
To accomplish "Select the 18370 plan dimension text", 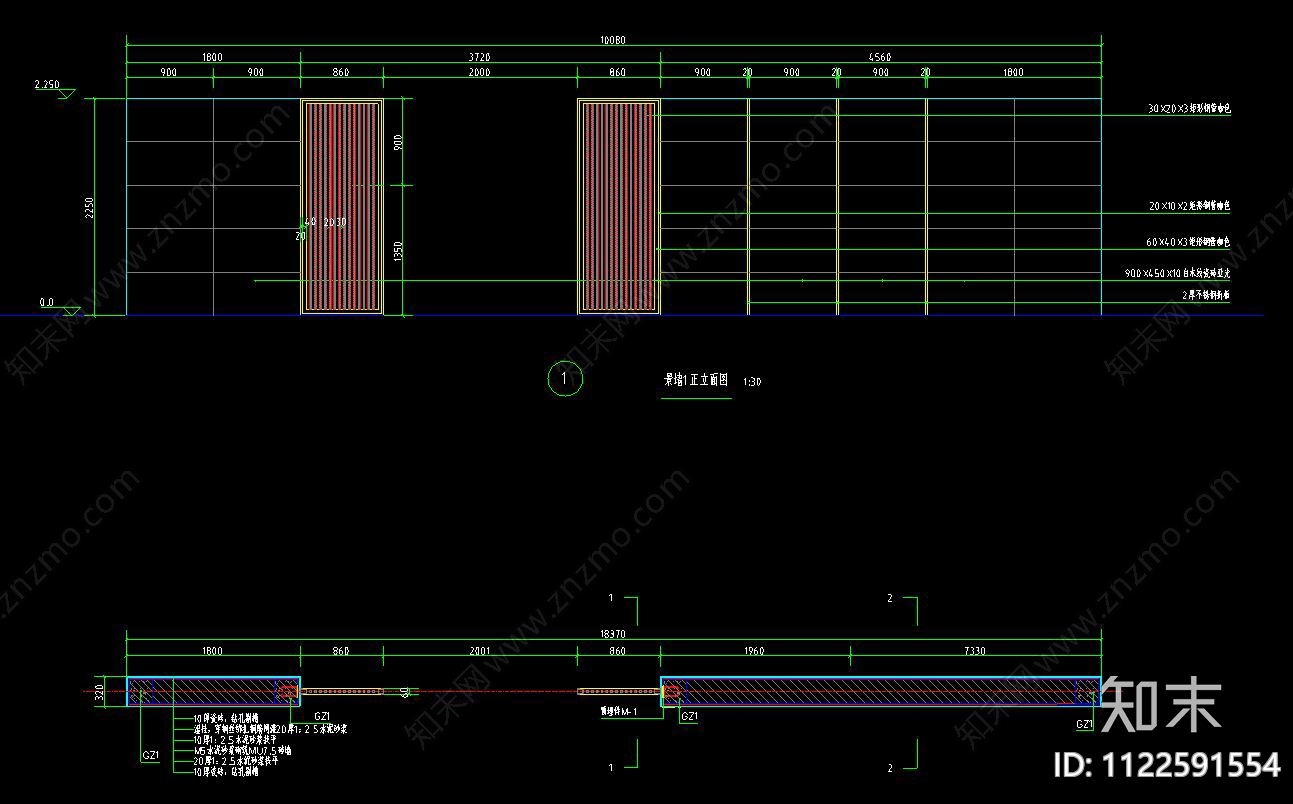I will pos(613,634).
